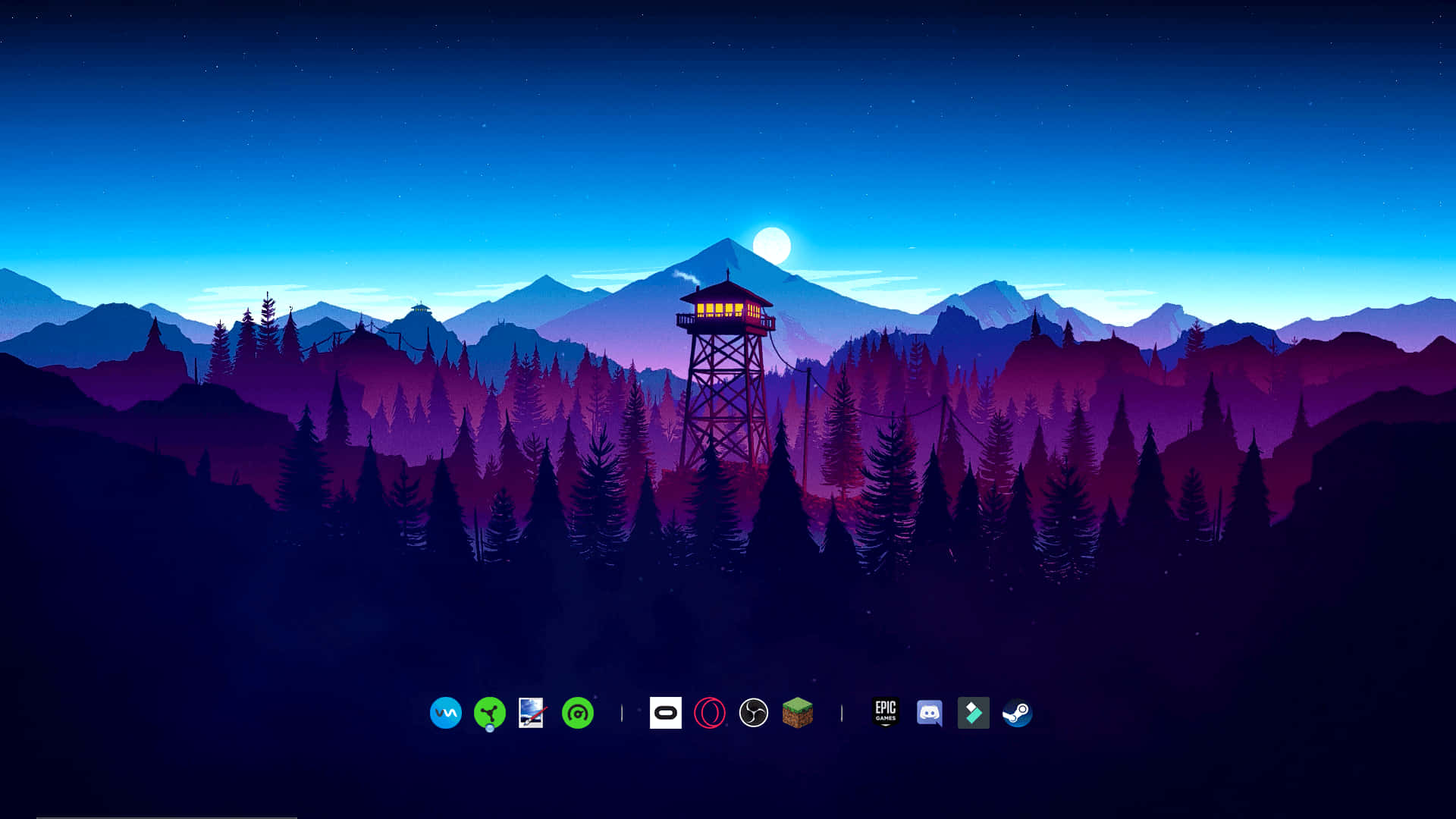This screenshot has height=819, width=1456.
Task: Open the Filmora video editor icon
Action: point(973,713)
